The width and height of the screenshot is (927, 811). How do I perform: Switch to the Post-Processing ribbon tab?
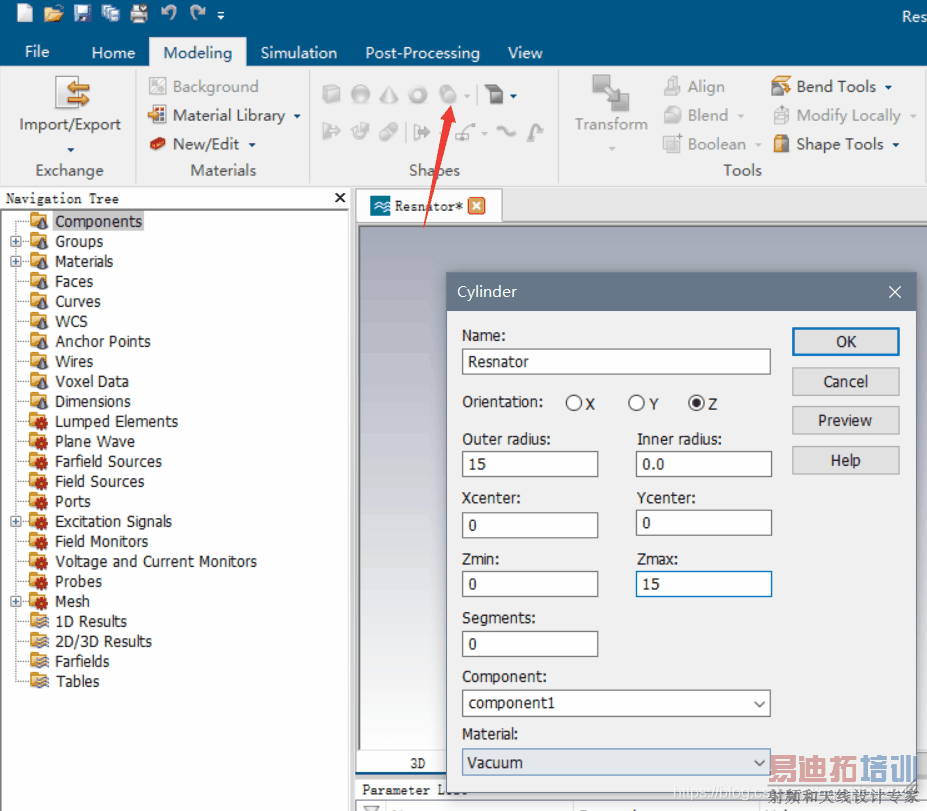coord(422,53)
